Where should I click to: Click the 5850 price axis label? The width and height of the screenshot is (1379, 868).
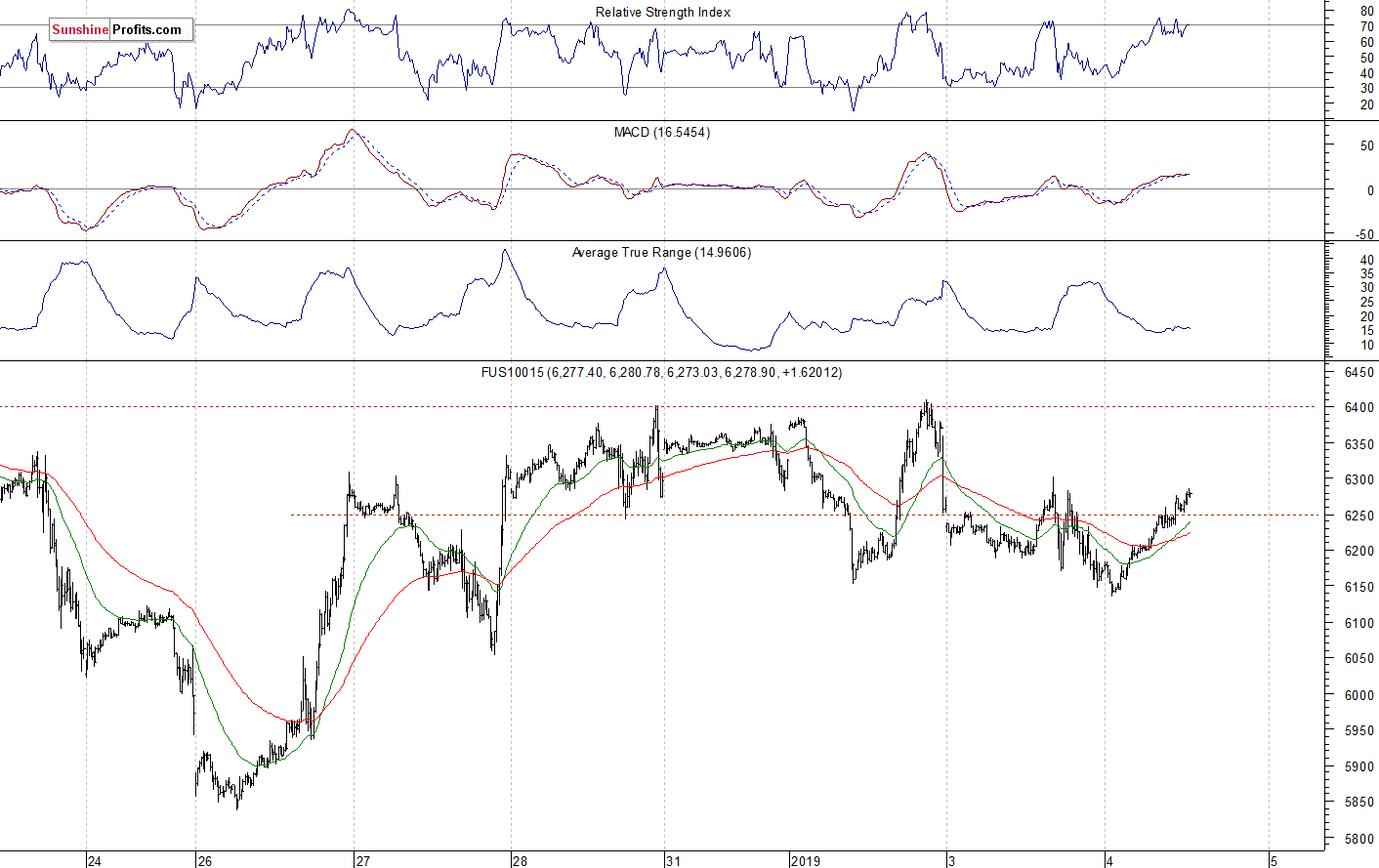(x=1359, y=803)
